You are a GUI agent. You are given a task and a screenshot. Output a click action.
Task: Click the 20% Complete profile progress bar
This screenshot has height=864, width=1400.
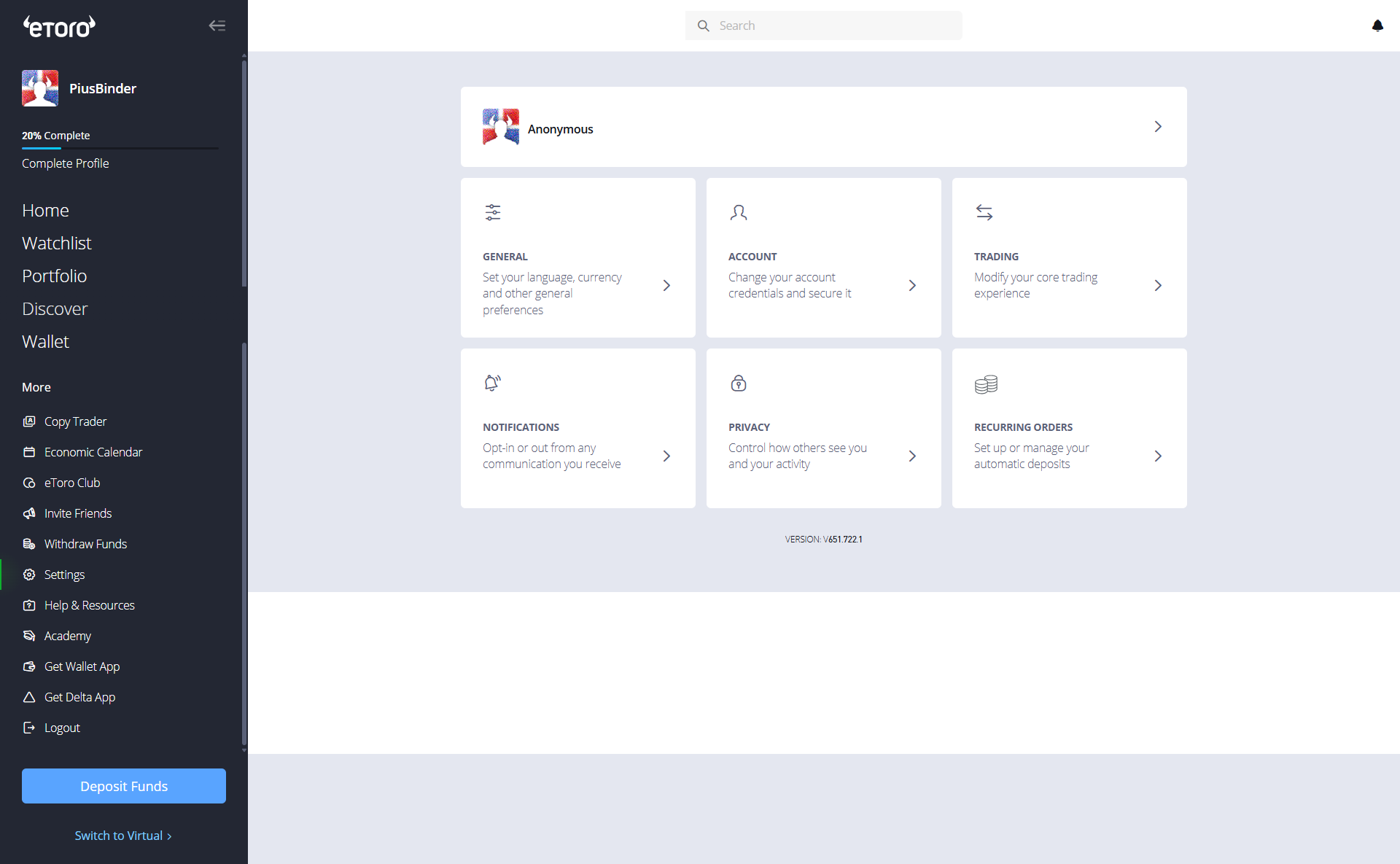(x=120, y=148)
